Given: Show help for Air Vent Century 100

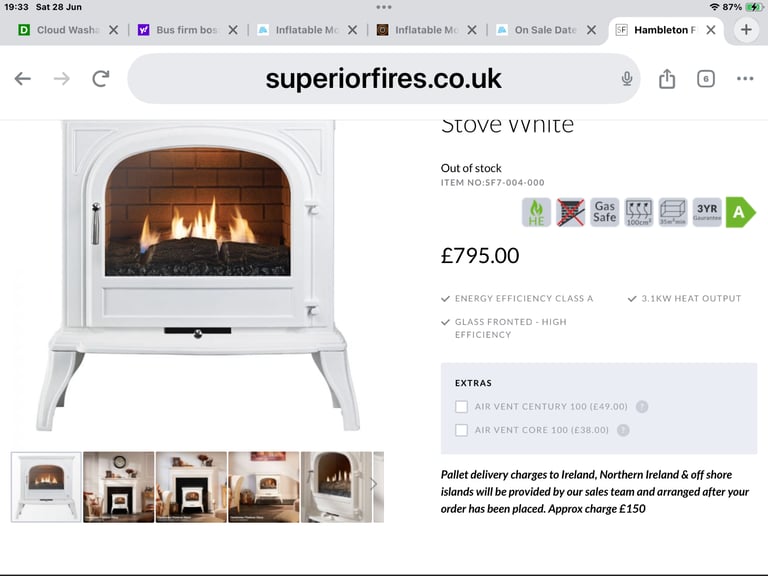Looking at the screenshot, I should coord(642,407).
